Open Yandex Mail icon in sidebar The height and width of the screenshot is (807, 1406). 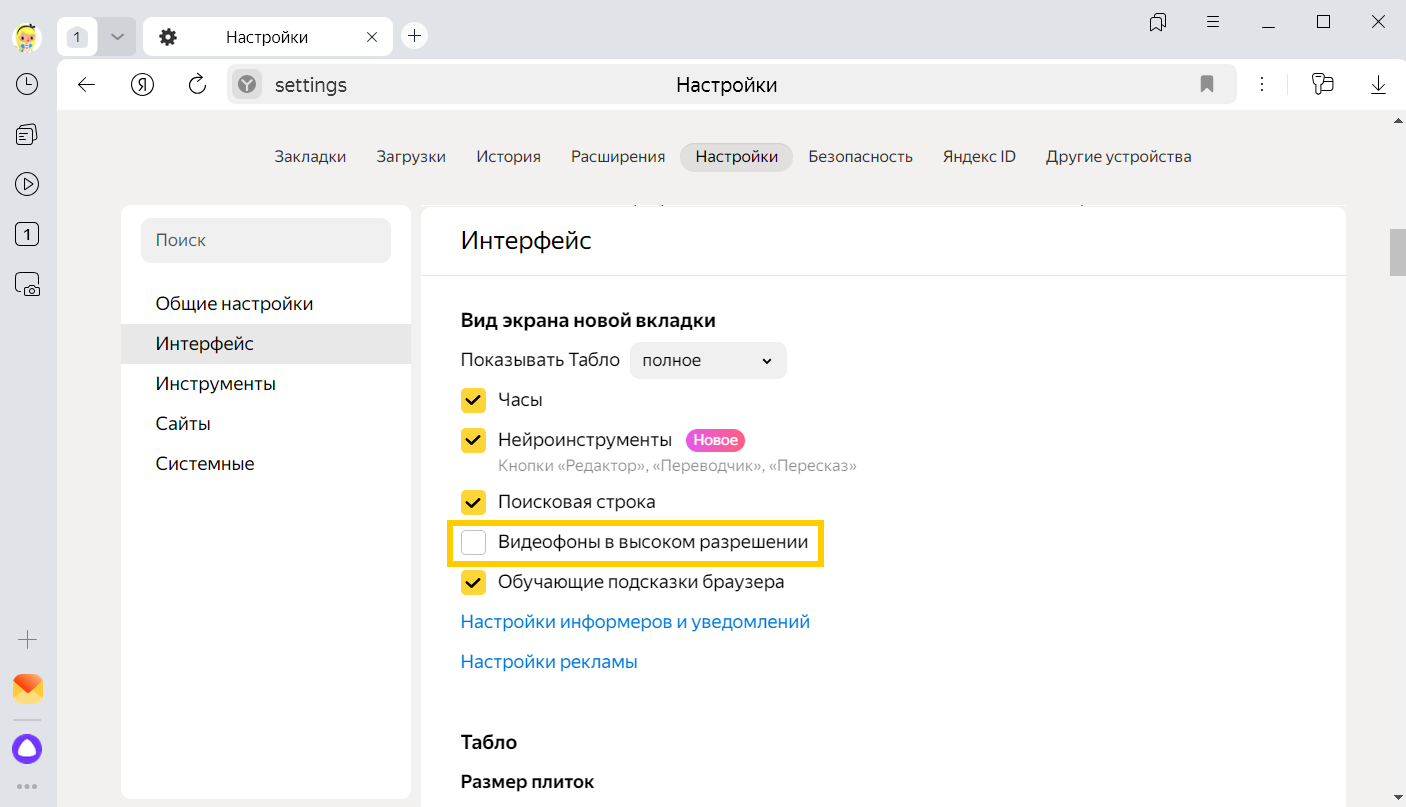coord(27,689)
